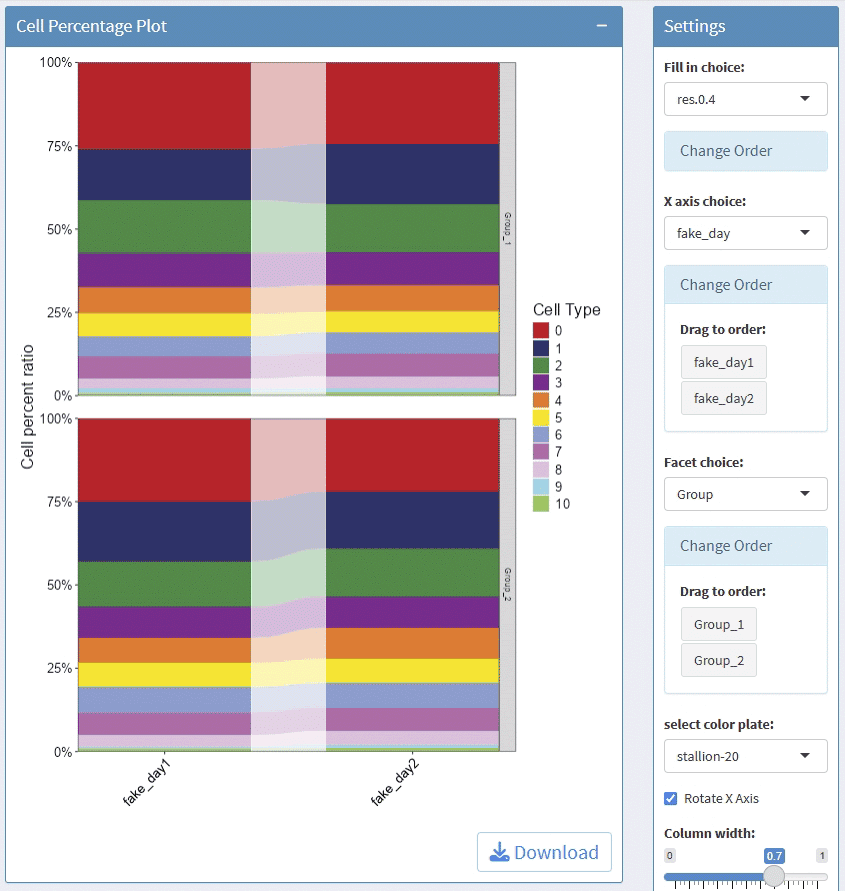The height and width of the screenshot is (891, 845).
Task: Open the X axis choice fake_day dropdown
Action: click(x=745, y=233)
